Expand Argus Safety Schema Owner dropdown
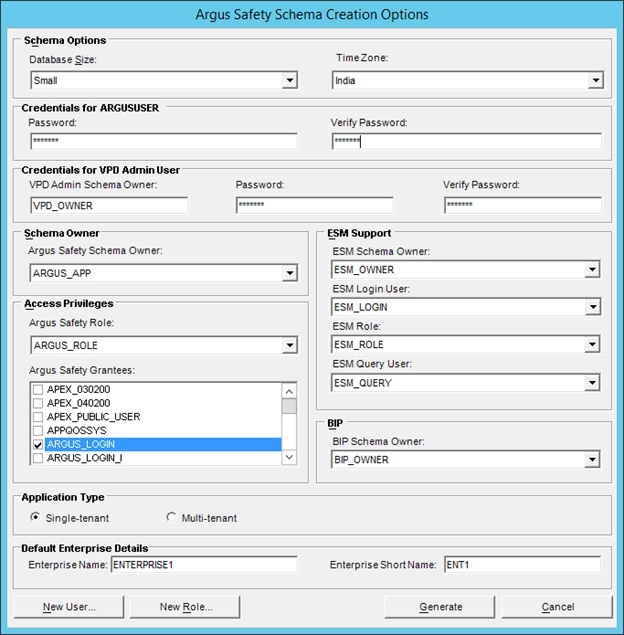The height and width of the screenshot is (635, 624). click(x=290, y=273)
